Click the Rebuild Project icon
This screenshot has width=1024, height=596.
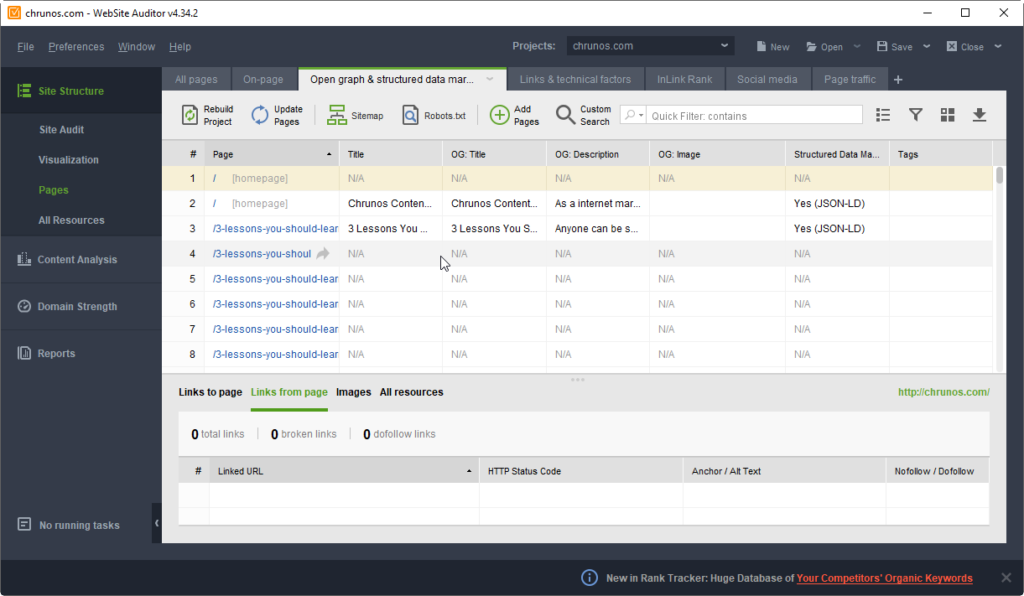189,114
